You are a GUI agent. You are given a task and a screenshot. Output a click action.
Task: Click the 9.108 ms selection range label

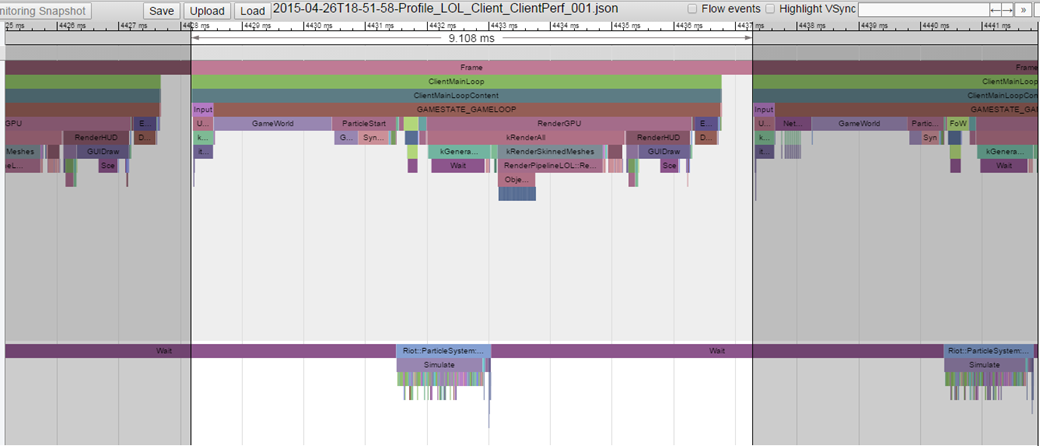click(471, 38)
